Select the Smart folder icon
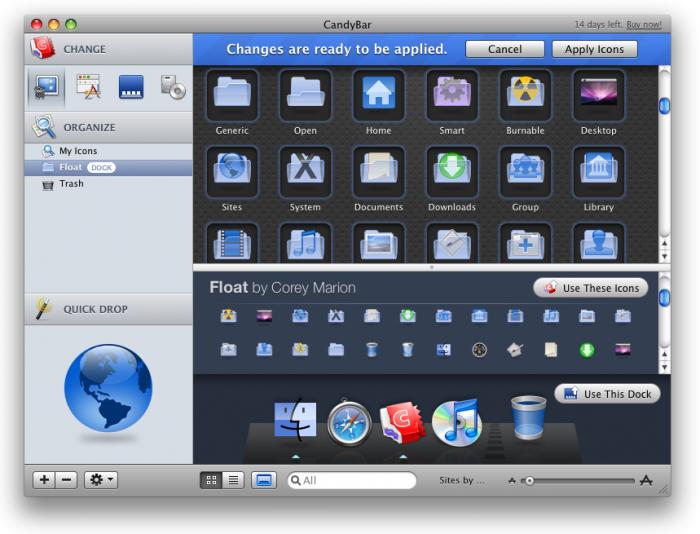 [452, 95]
